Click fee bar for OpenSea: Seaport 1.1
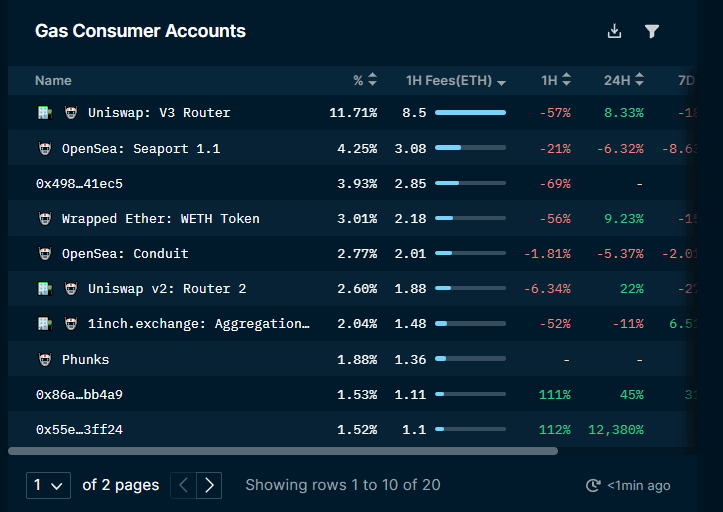This screenshot has width=723, height=512. click(x=470, y=148)
